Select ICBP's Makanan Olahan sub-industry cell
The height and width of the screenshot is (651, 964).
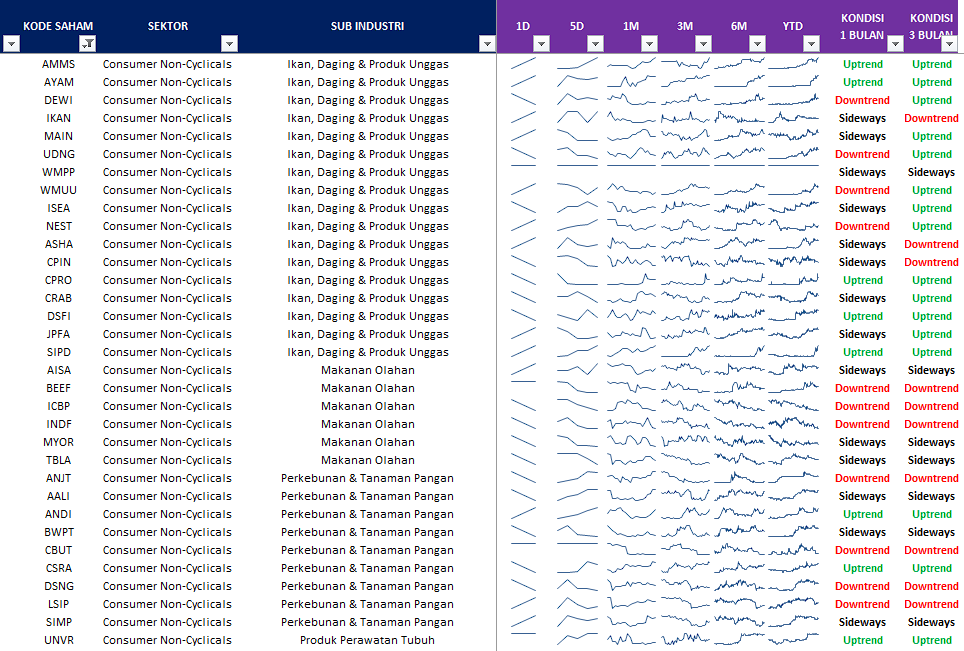[368, 406]
